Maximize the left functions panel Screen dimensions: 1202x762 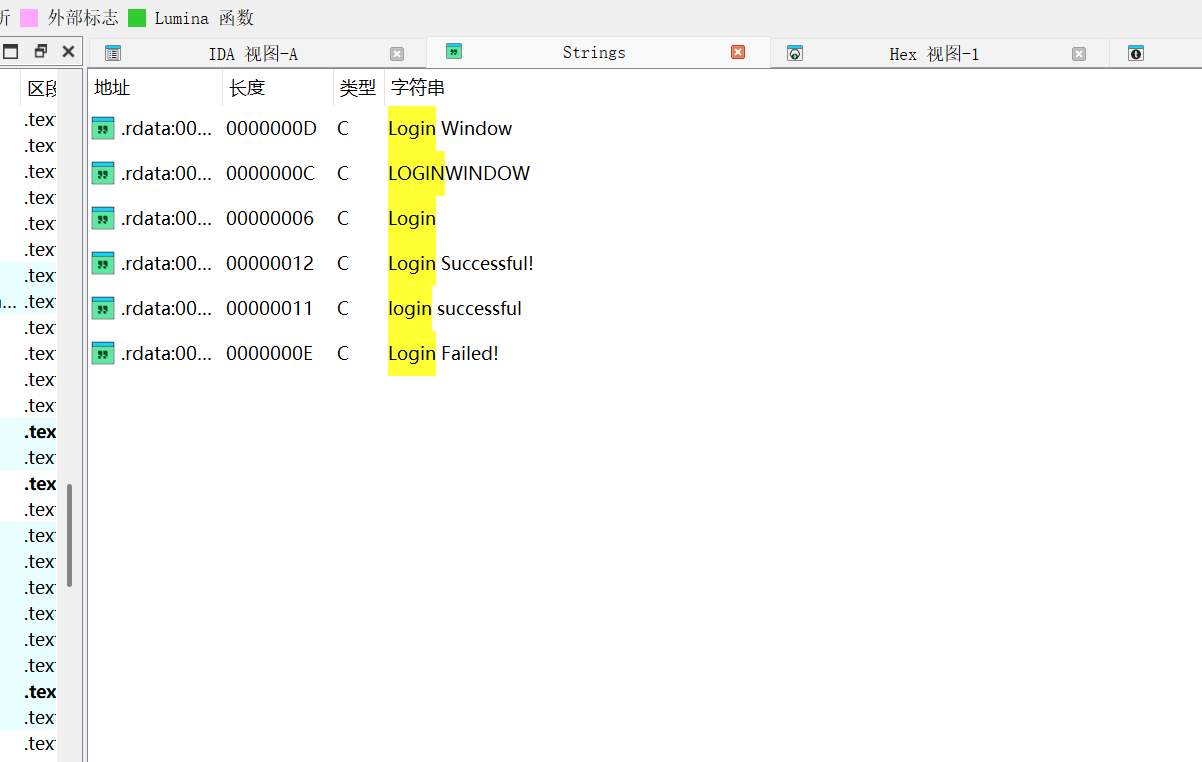point(11,52)
